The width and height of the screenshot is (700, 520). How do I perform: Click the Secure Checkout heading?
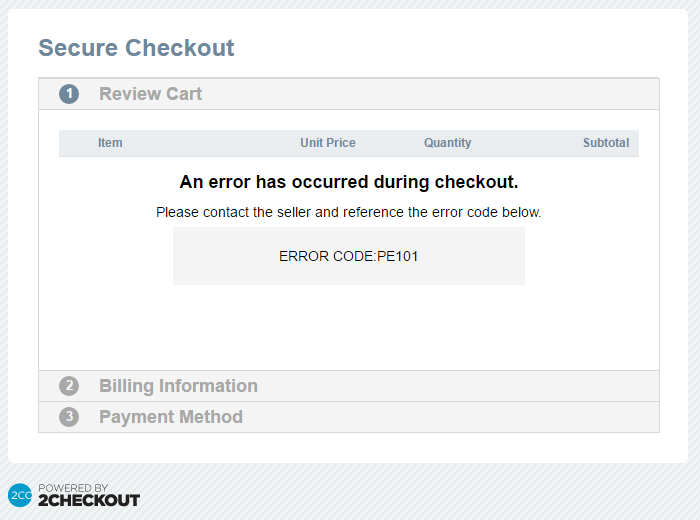coord(136,48)
